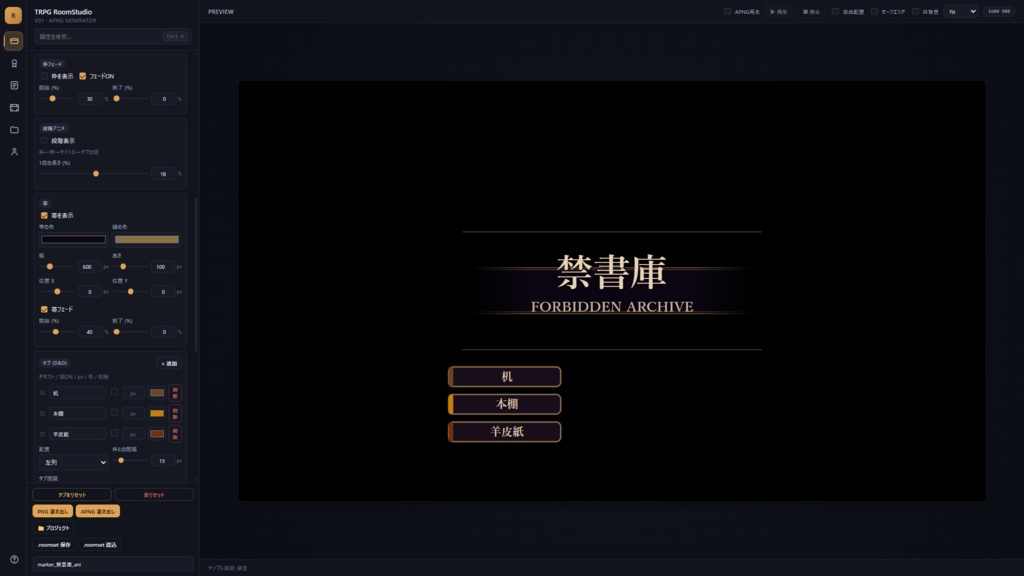
Task: Enable the 白背景 checkbox
Action: click(915, 11)
